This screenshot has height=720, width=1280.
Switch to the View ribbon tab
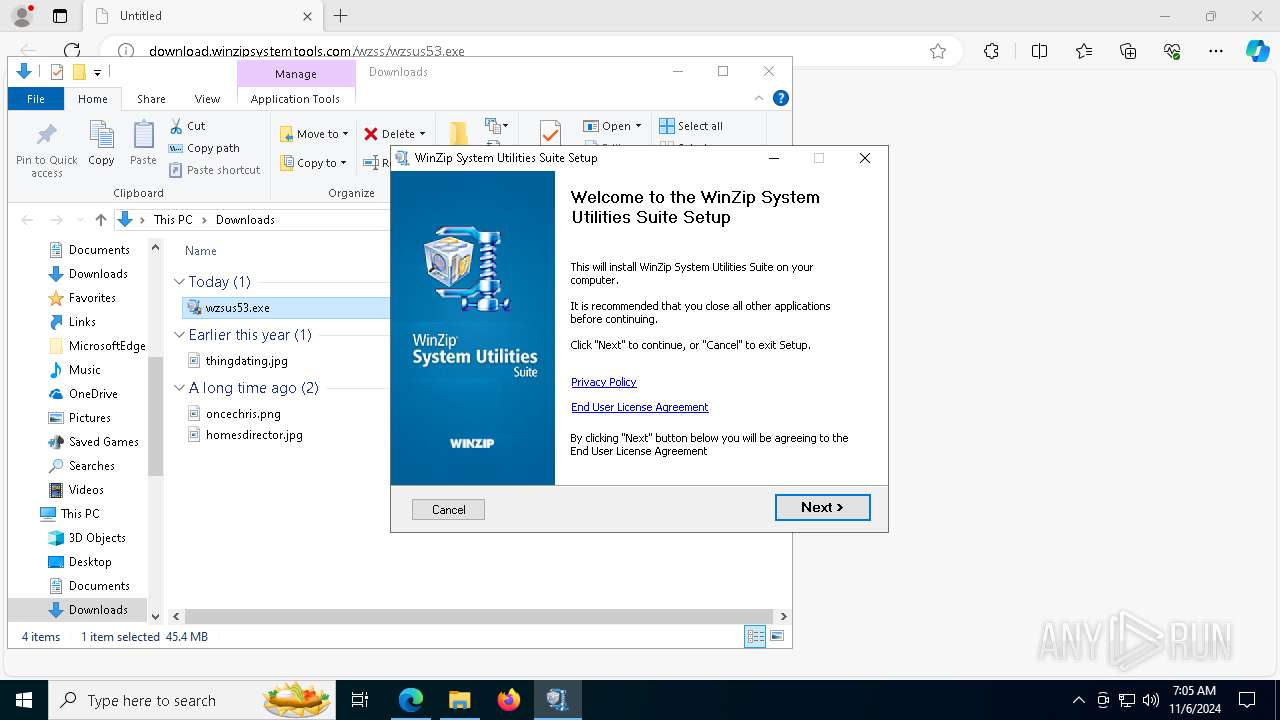(207, 99)
